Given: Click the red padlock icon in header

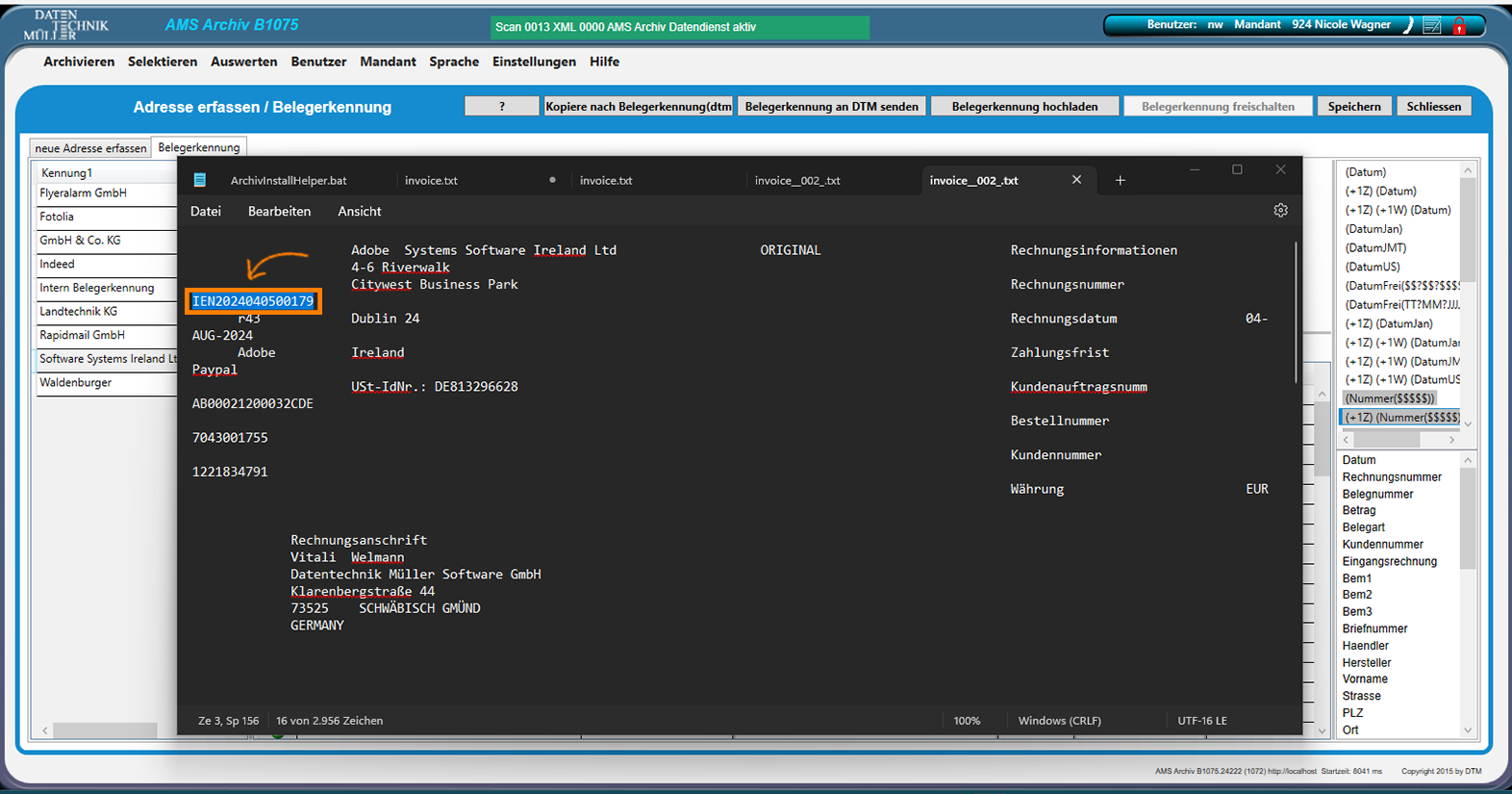Looking at the screenshot, I should tap(1459, 26).
